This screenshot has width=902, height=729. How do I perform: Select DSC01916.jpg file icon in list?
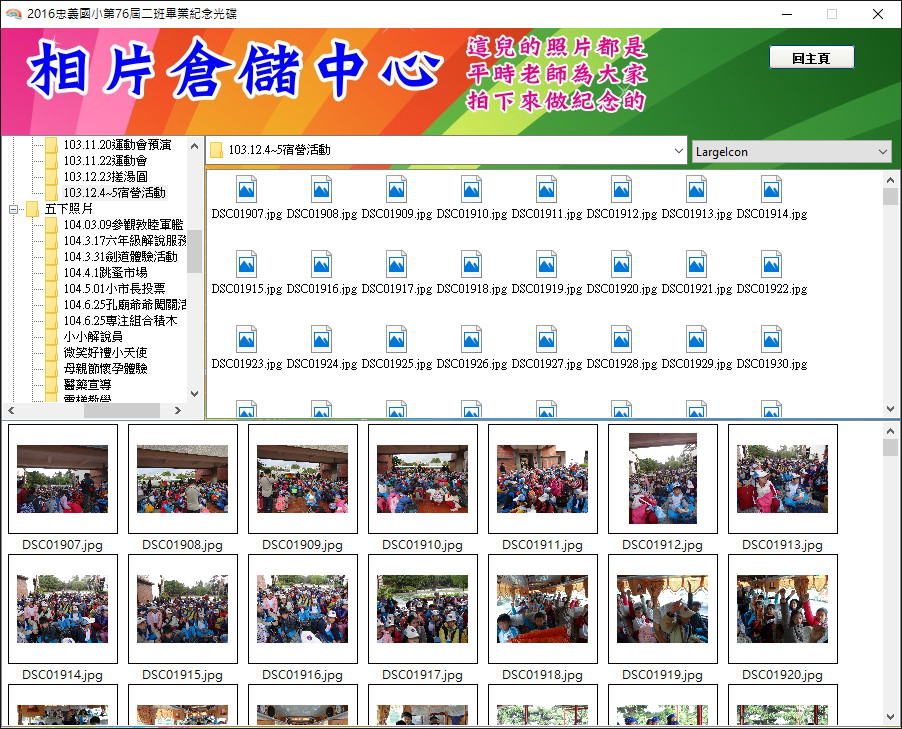322,265
